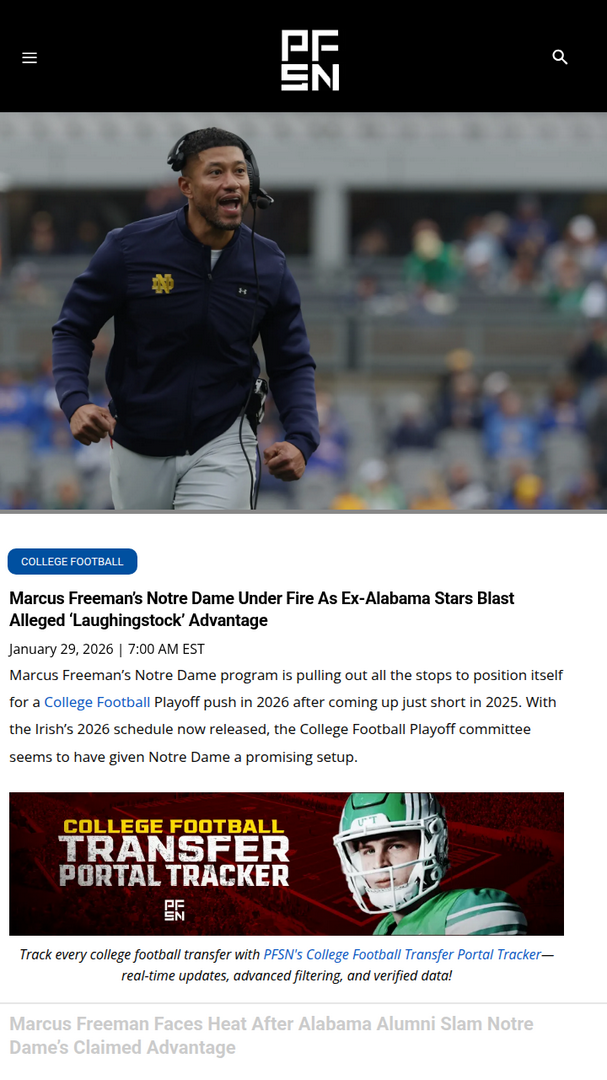The image size is (607, 1080).
Task: Click the article's opening paragraph text
Action: point(286,716)
